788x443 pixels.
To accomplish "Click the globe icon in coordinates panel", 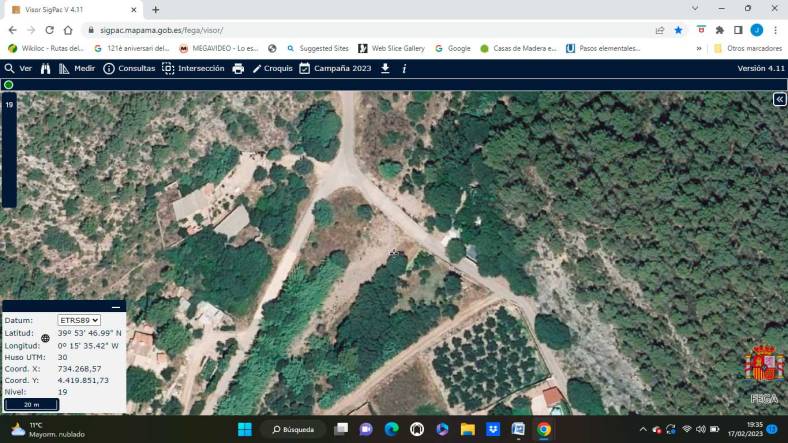I will click(45, 338).
